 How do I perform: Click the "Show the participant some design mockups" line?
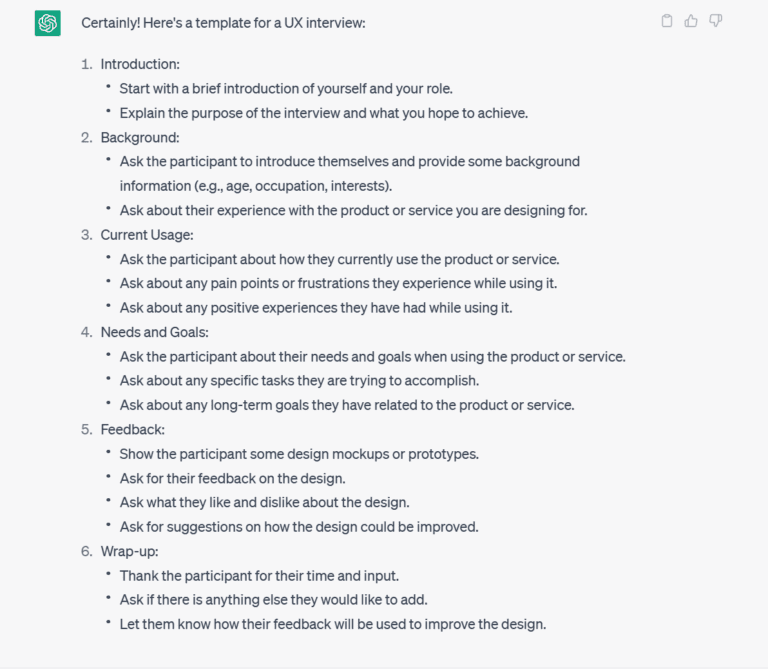click(x=299, y=454)
